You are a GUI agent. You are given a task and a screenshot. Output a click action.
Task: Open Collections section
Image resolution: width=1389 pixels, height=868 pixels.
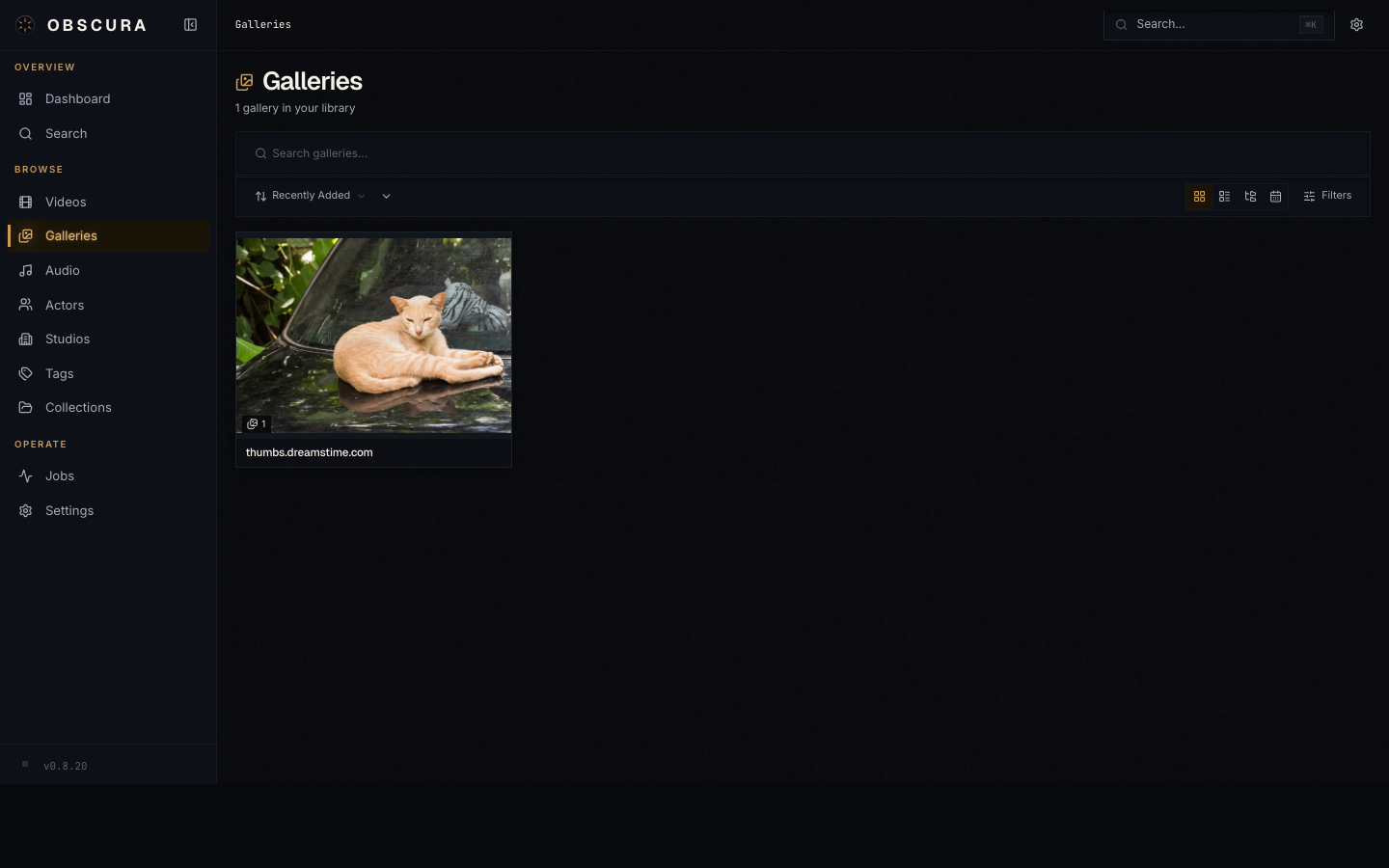pos(108,408)
